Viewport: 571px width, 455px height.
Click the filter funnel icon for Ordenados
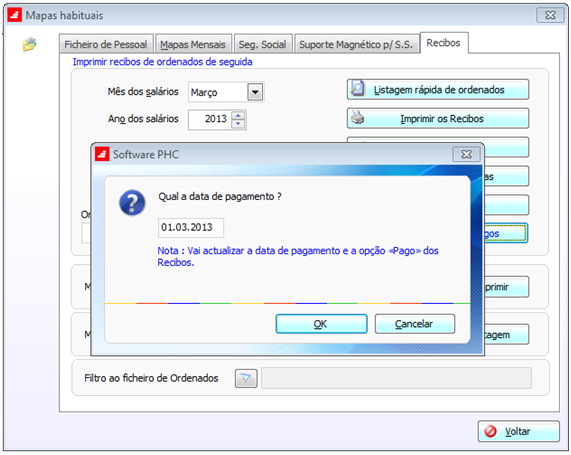click(x=246, y=378)
